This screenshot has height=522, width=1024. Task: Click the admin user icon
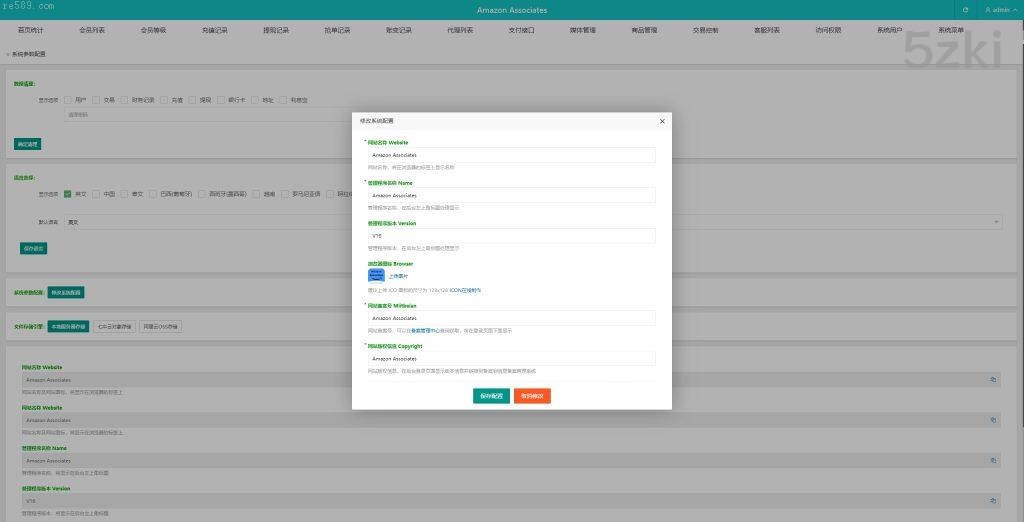pos(989,10)
